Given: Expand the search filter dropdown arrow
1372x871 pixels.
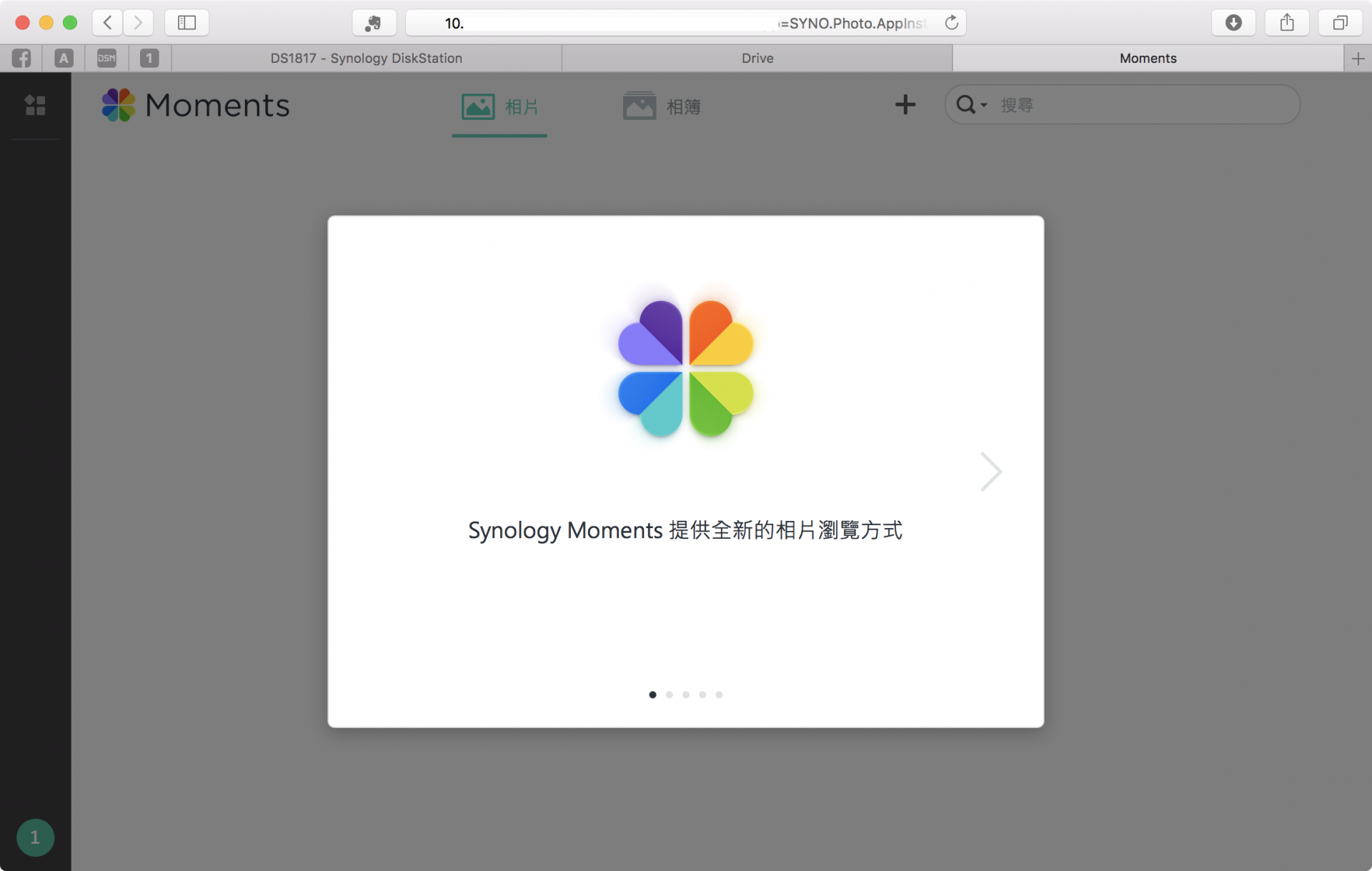Looking at the screenshot, I should point(984,106).
